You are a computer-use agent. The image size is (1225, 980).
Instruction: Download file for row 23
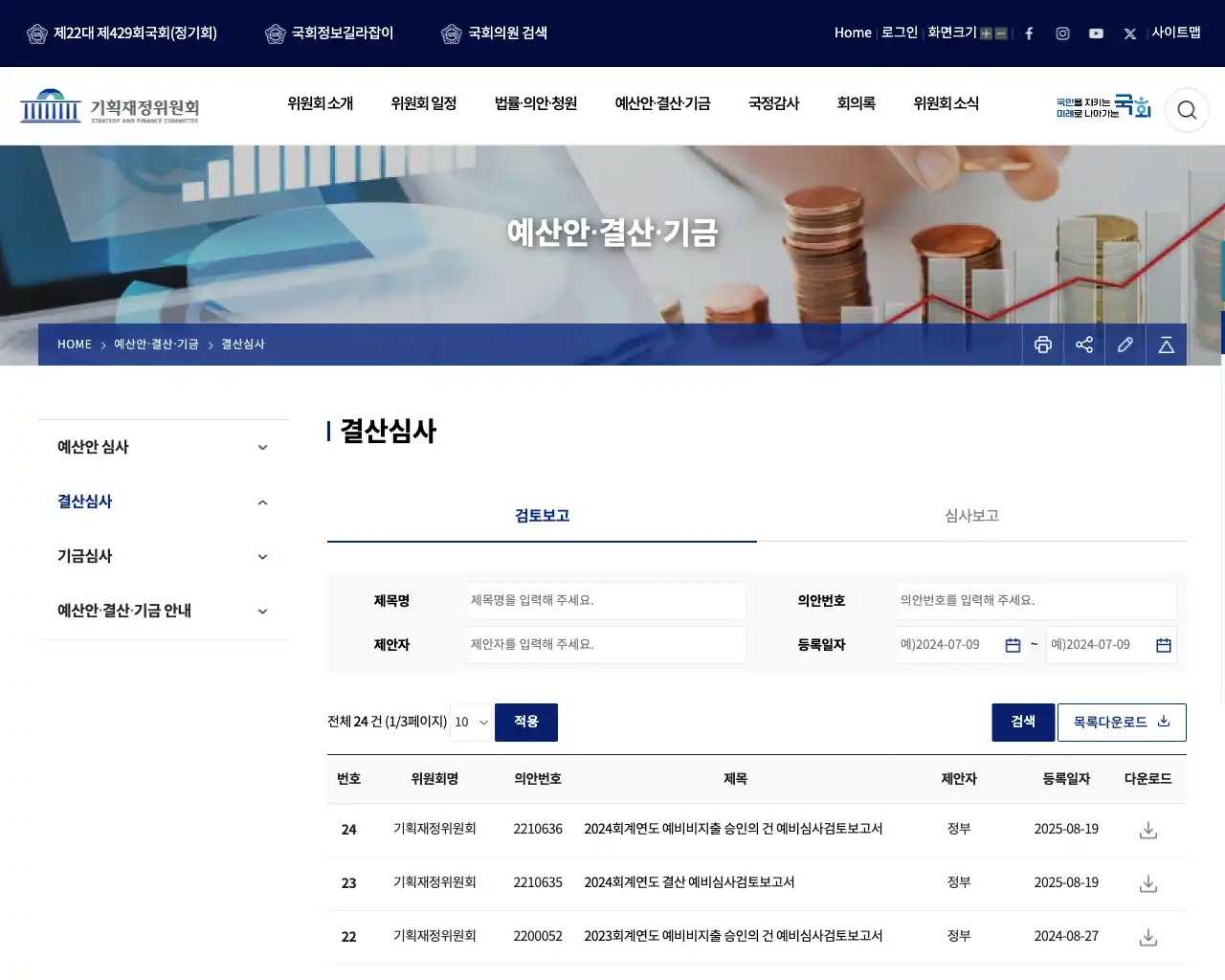point(1148,883)
